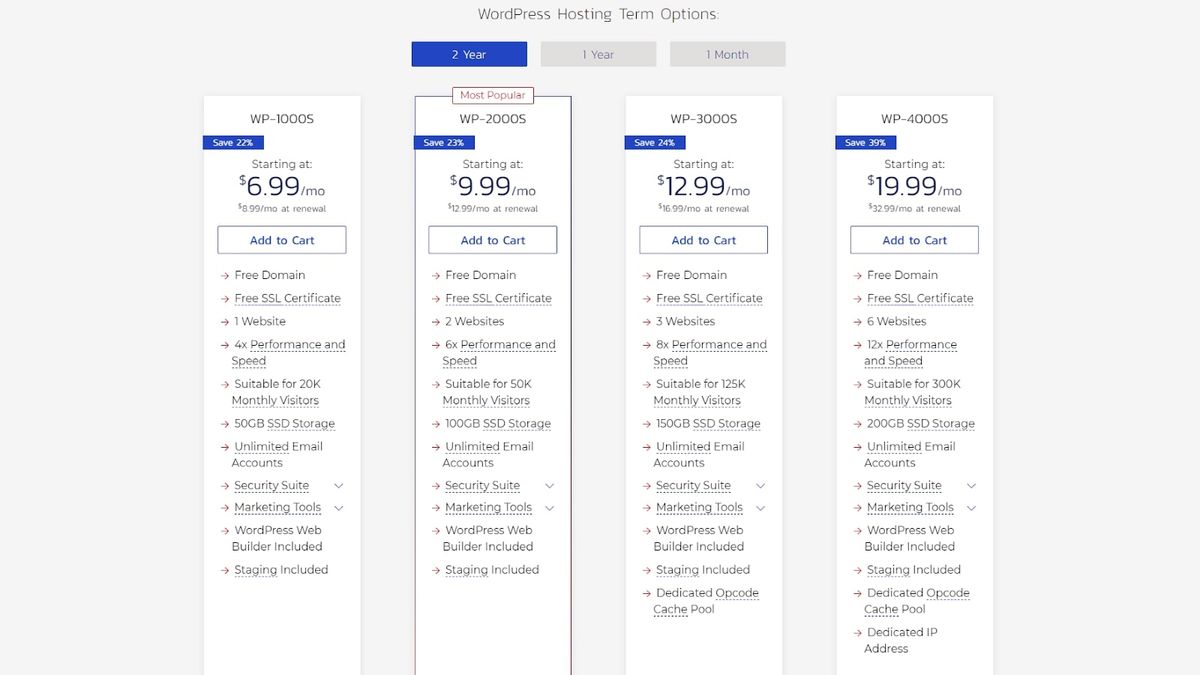Add the WP-4000S plan to cart

[x=914, y=240]
